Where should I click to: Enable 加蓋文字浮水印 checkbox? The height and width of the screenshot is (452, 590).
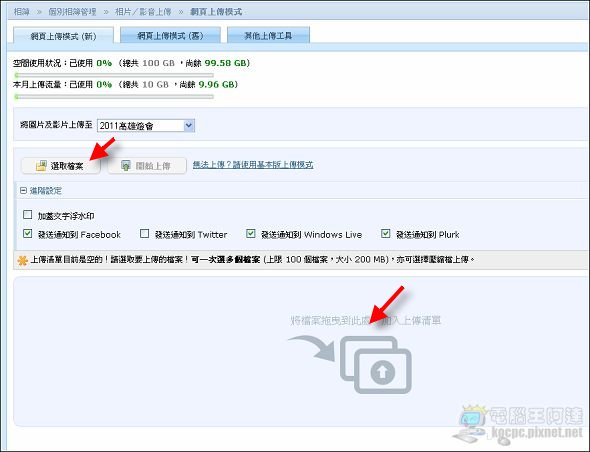coord(27,215)
